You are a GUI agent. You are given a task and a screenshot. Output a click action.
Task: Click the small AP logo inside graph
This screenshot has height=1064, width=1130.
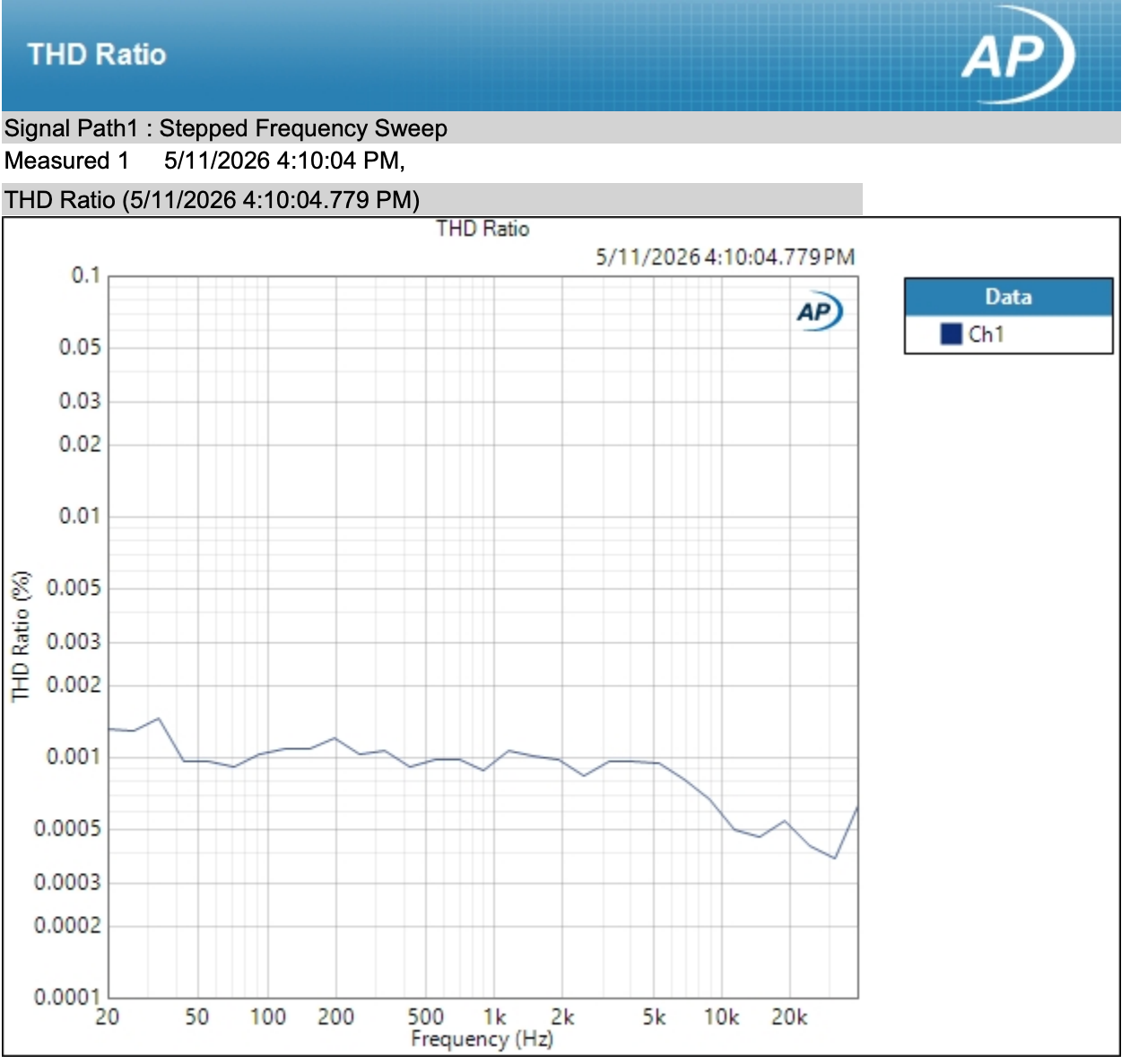[820, 311]
